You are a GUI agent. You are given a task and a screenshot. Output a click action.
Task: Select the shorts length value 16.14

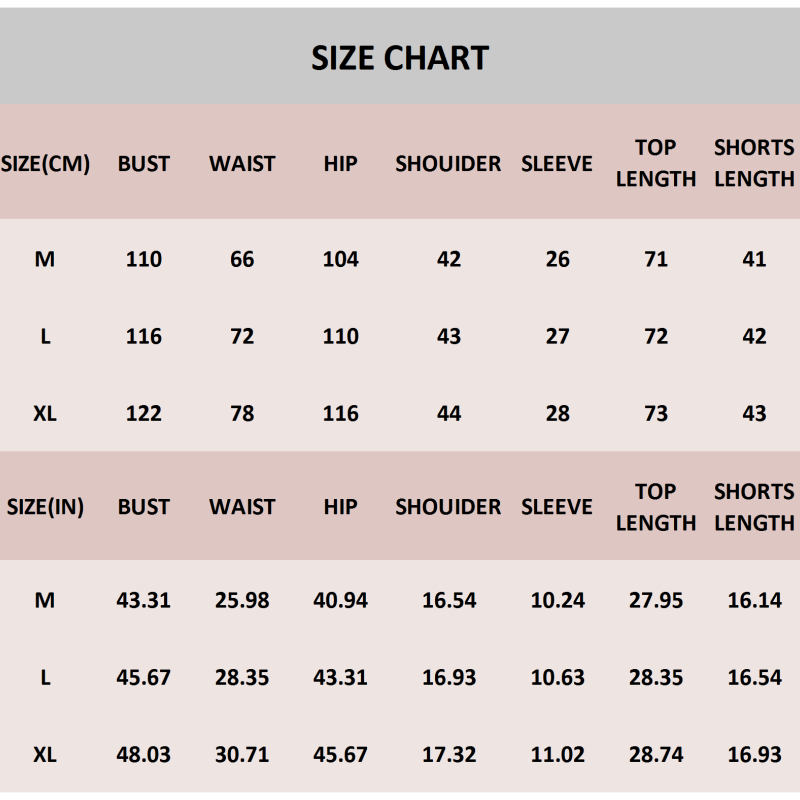click(x=755, y=601)
